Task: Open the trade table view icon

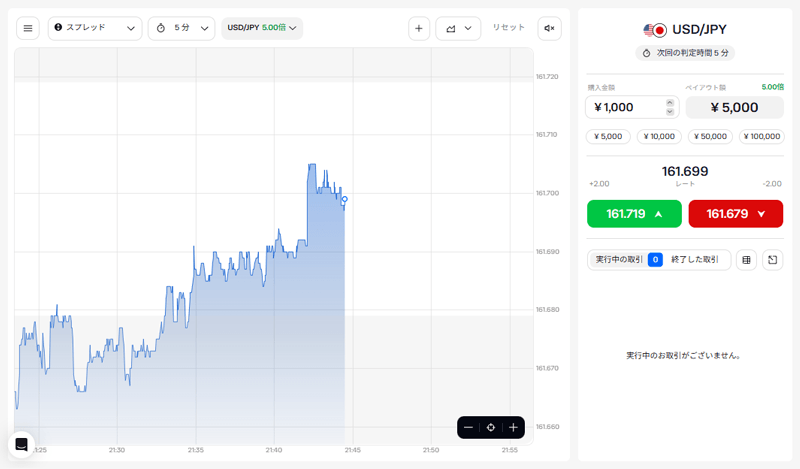Action: (x=746, y=260)
